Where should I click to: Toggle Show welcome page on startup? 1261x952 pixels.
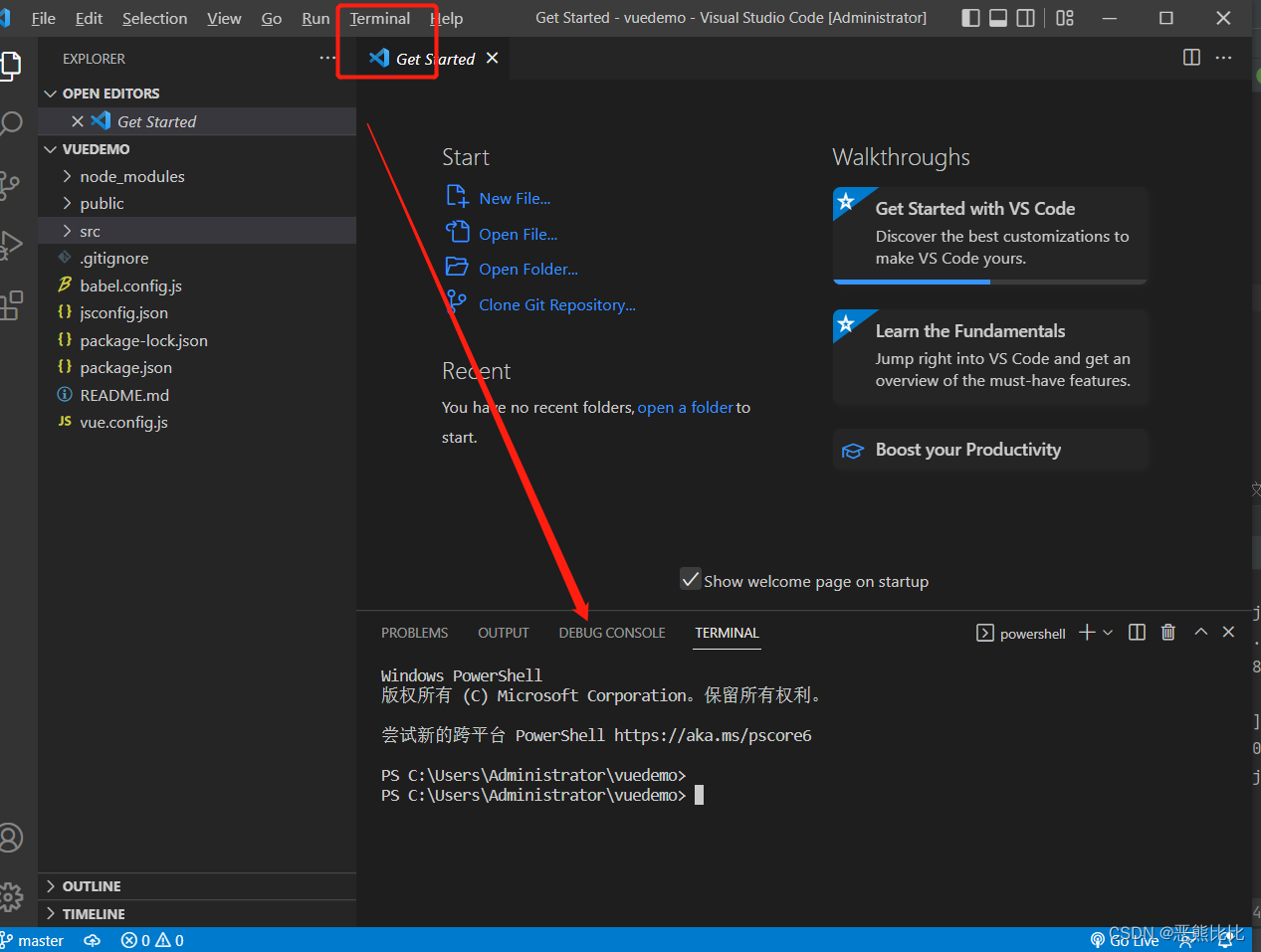coord(691,579)
